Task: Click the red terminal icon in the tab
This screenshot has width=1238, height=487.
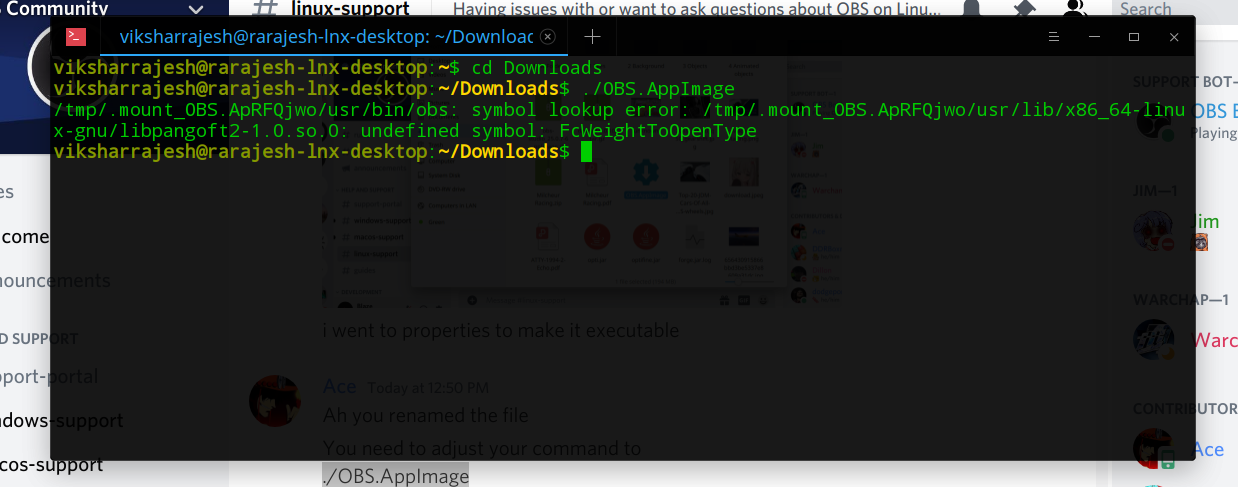Action: coord(76,37)
